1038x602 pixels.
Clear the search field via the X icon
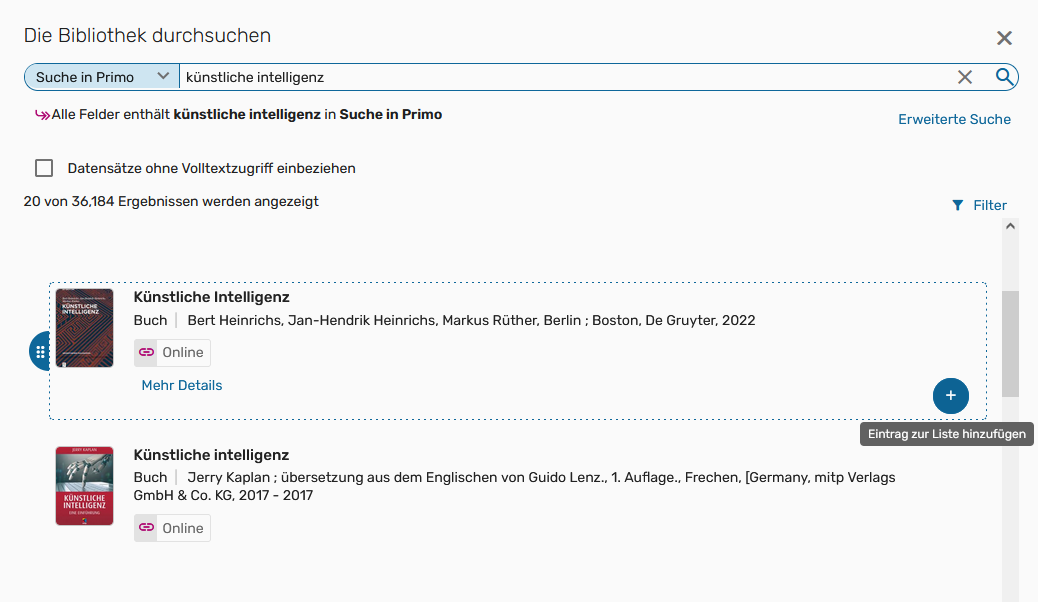tap(964, 76)
